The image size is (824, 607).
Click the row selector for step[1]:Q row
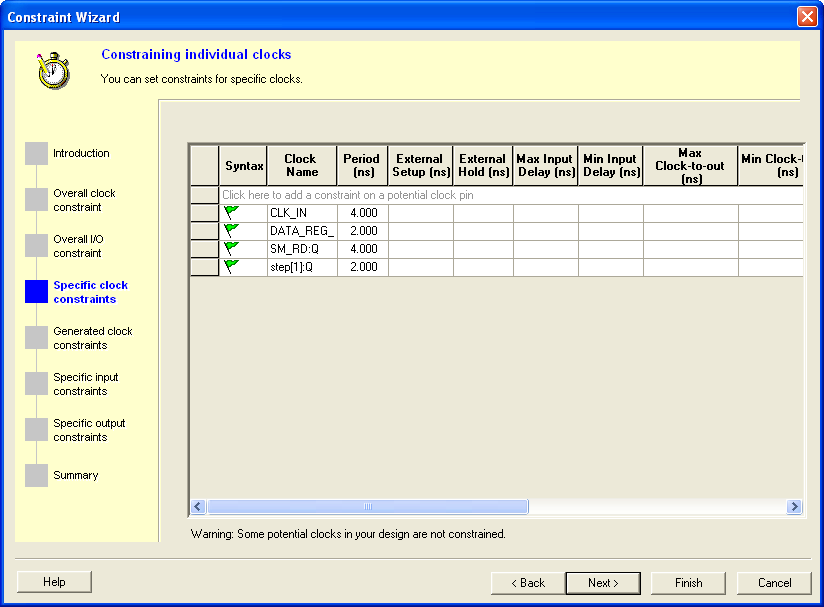pos(204,267)
